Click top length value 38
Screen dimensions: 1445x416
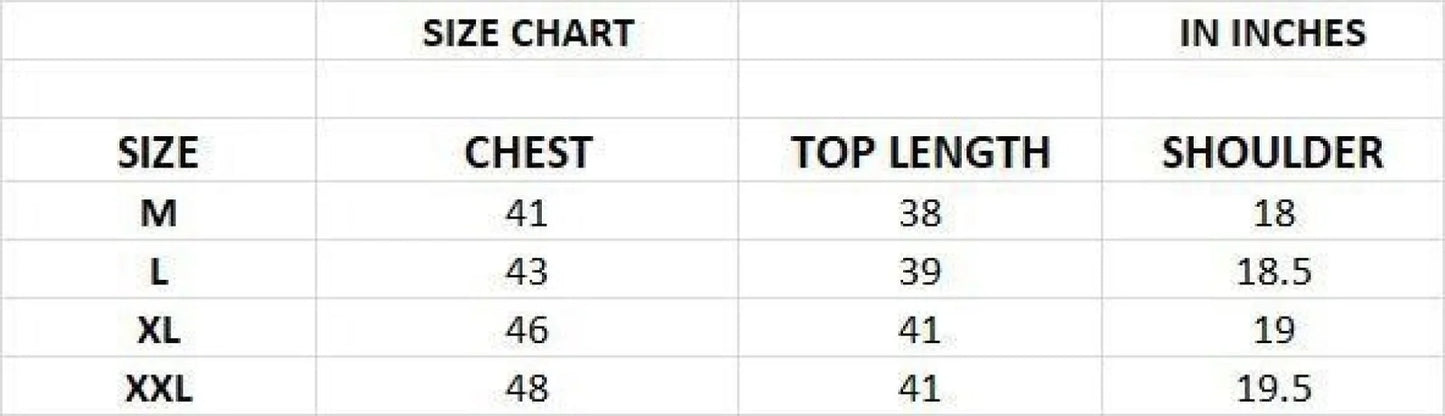click(x=920, y=213)
